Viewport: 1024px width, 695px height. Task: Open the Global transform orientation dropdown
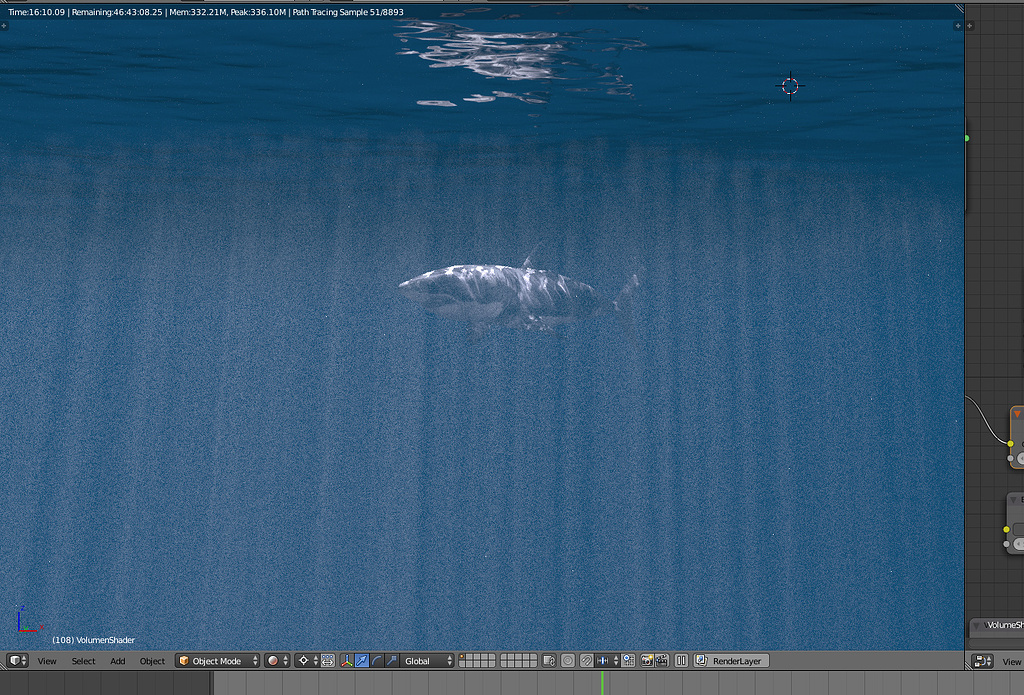tap(427, 660)
